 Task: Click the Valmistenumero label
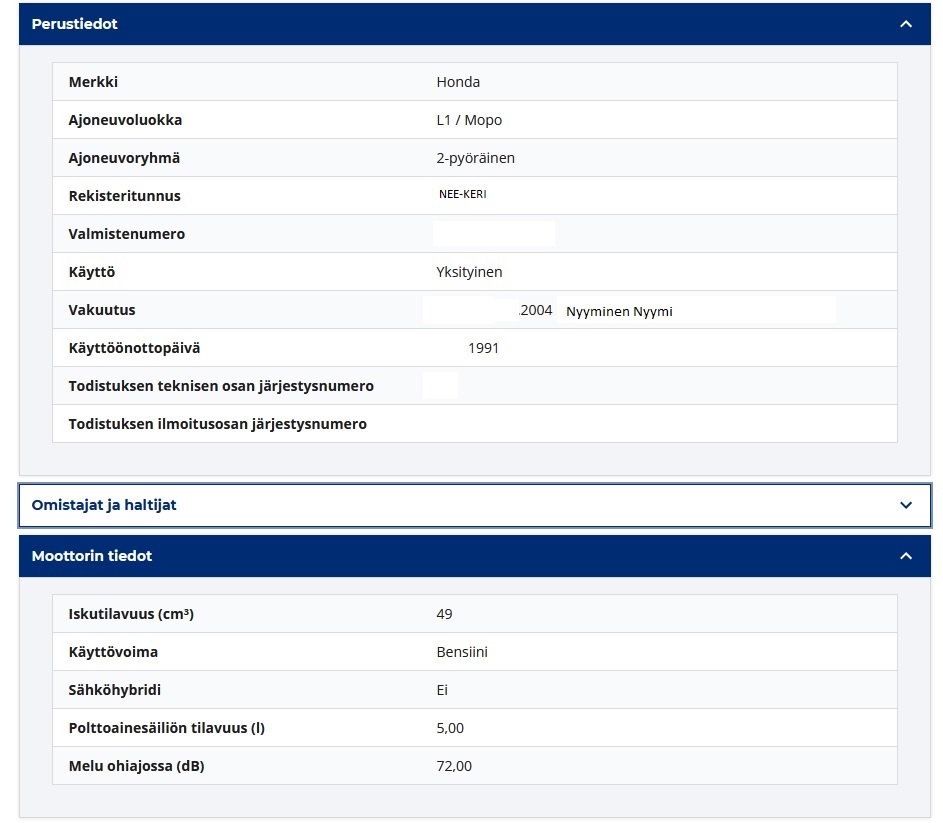coord(127,234)
